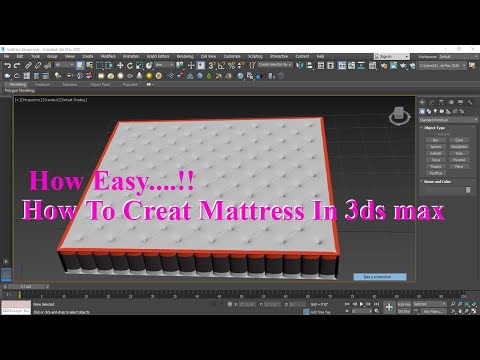480x360 pixels.
Task: Jump to the Go to Start control
Action: pyautogui.click(x=347, y=304)
